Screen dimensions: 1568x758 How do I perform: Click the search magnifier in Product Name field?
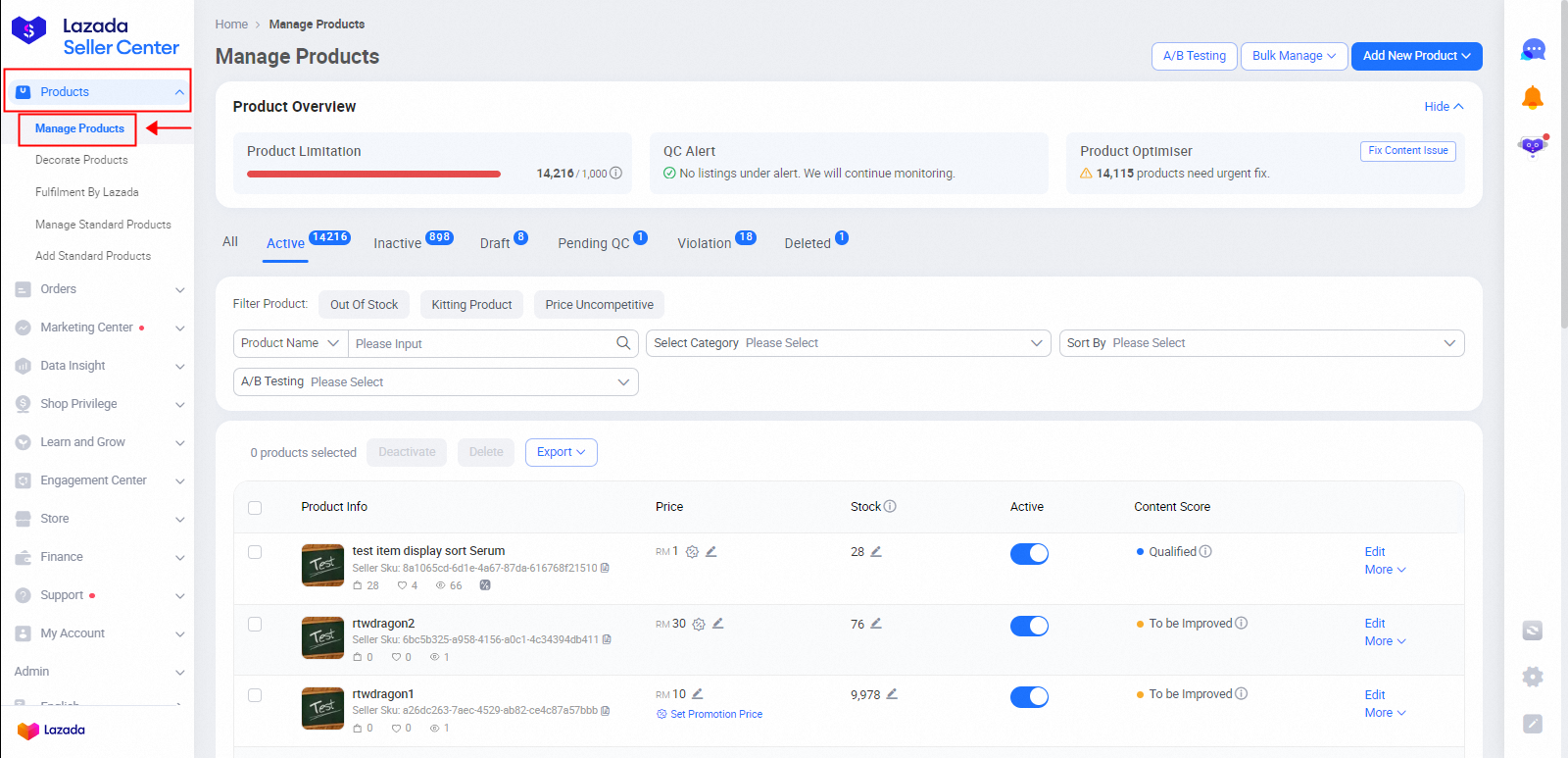622,343
